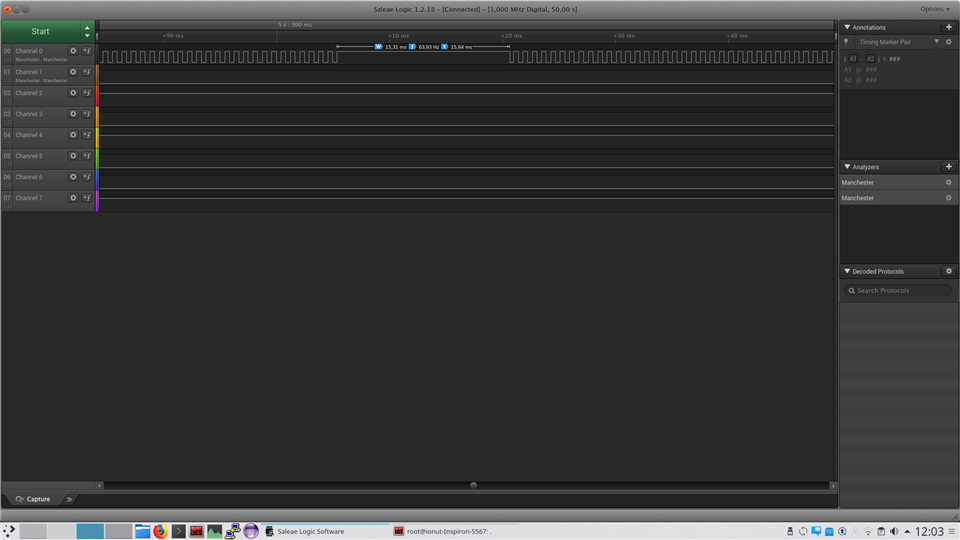Click the A1 timing marker button
The image size is (960, 540).
[x=852, y=59]
